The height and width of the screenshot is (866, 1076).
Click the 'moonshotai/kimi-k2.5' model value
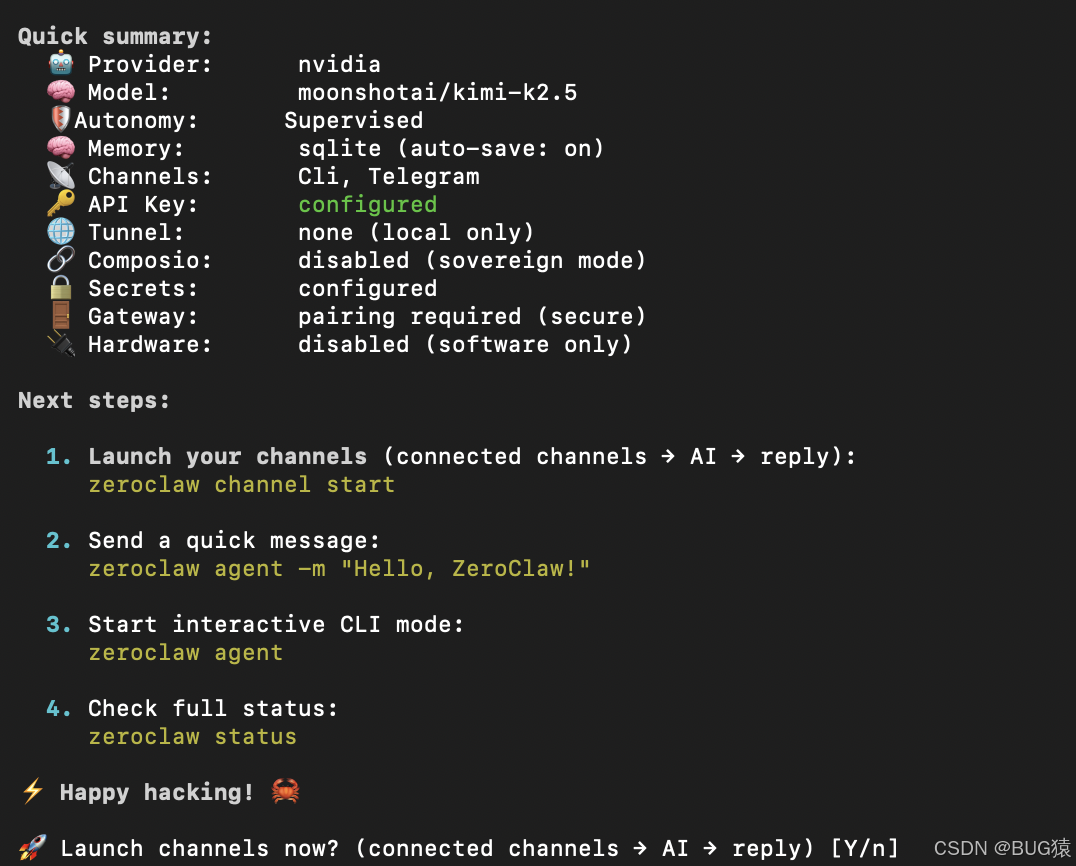(x=438, y=92)
